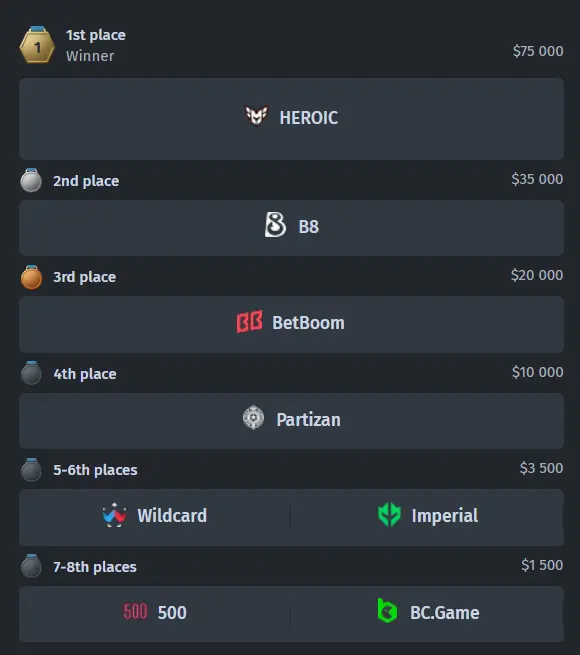Open the BC.Game team page
580x655 pixels.
(x=445, y=613)
